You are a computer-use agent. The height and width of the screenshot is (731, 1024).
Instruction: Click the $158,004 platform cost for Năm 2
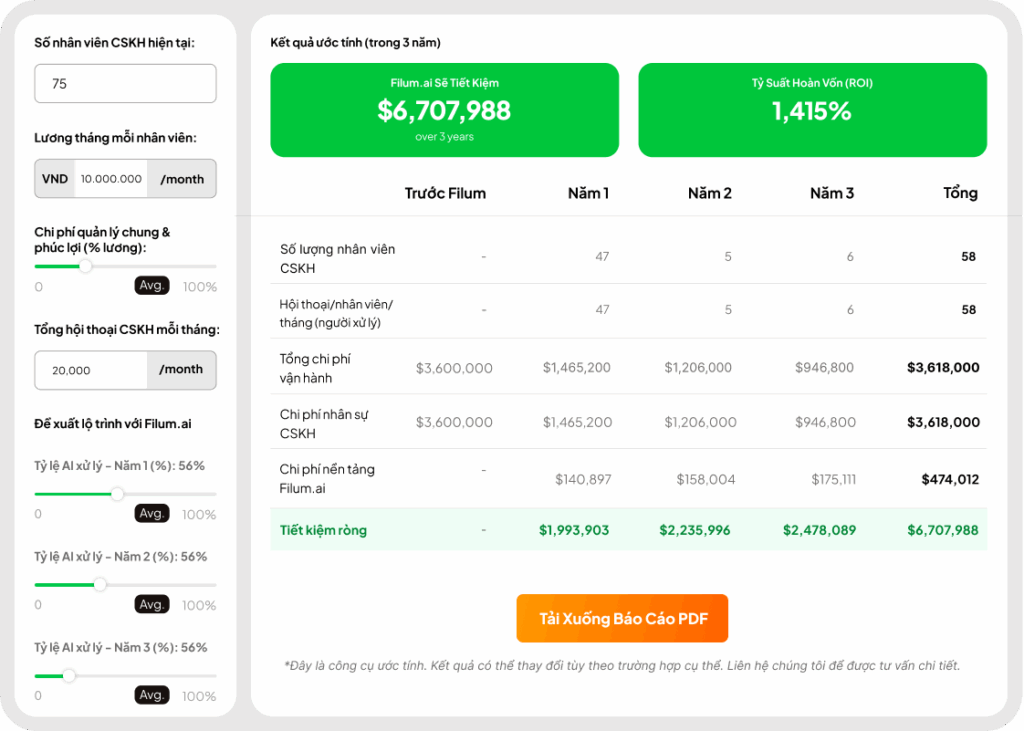pyautogui.click(x=706, y=480)
